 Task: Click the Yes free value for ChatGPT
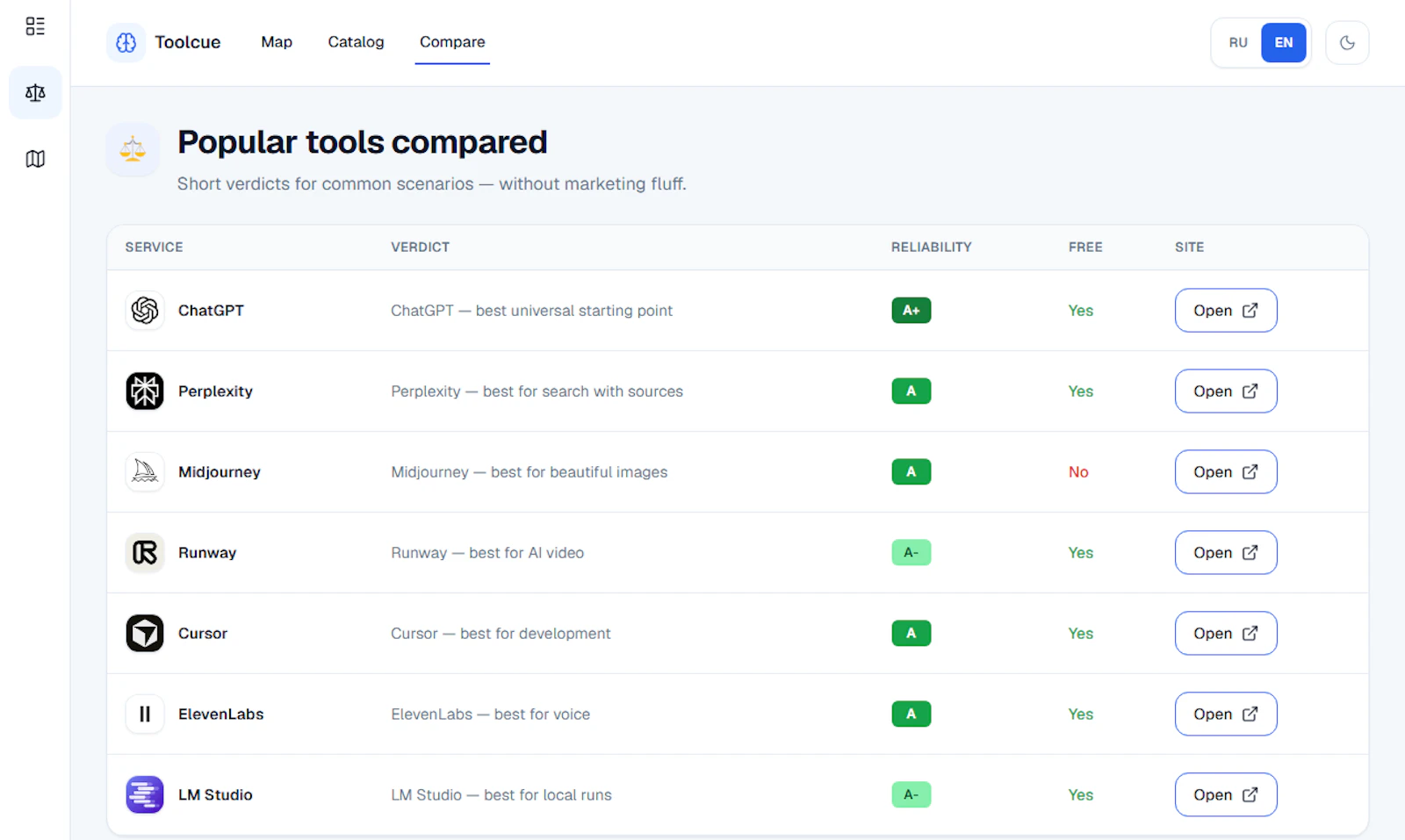pos(1081,310)
